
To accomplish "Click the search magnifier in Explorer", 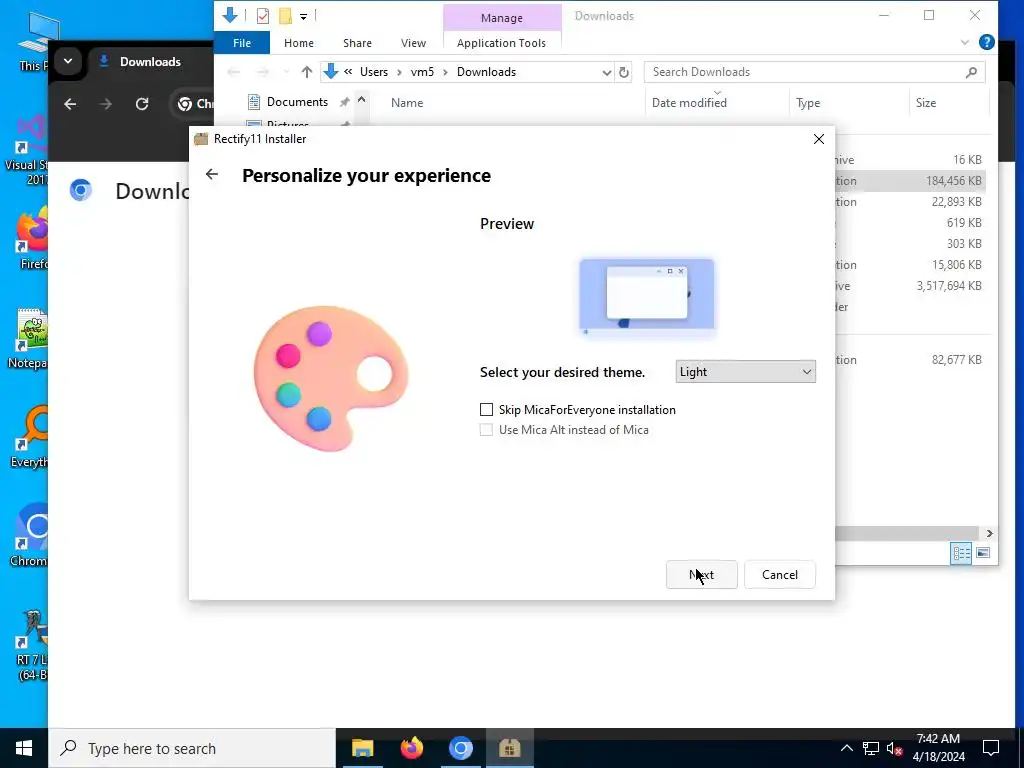I will coord(971,72).
